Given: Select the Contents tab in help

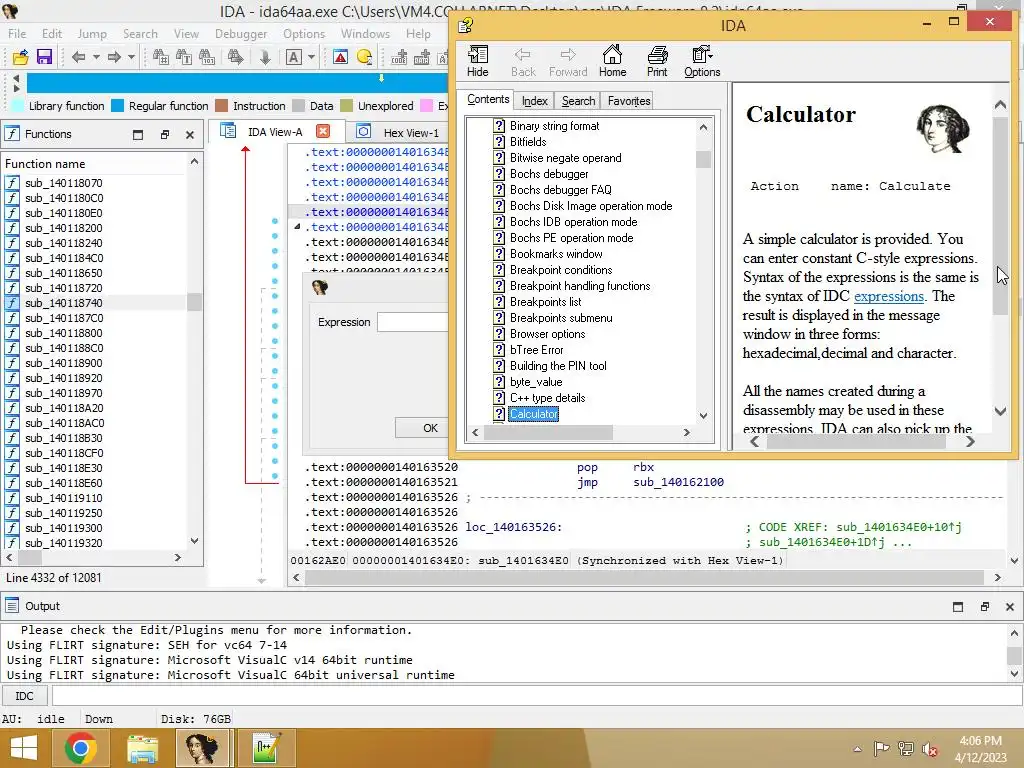Looking at the screenshot, I should click(x=488, y=99).
